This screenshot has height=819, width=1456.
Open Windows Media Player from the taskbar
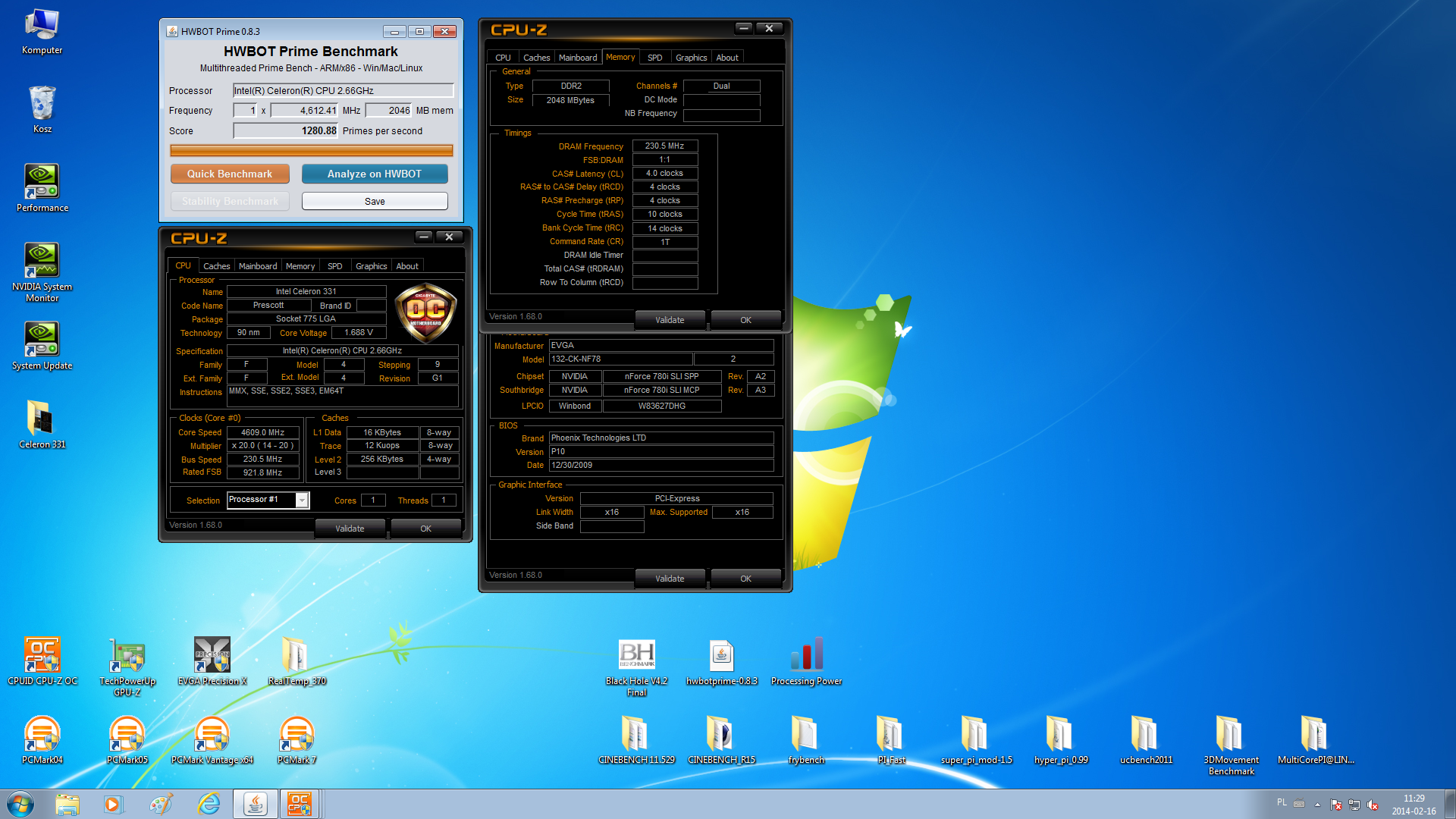(x=113, y=804)
